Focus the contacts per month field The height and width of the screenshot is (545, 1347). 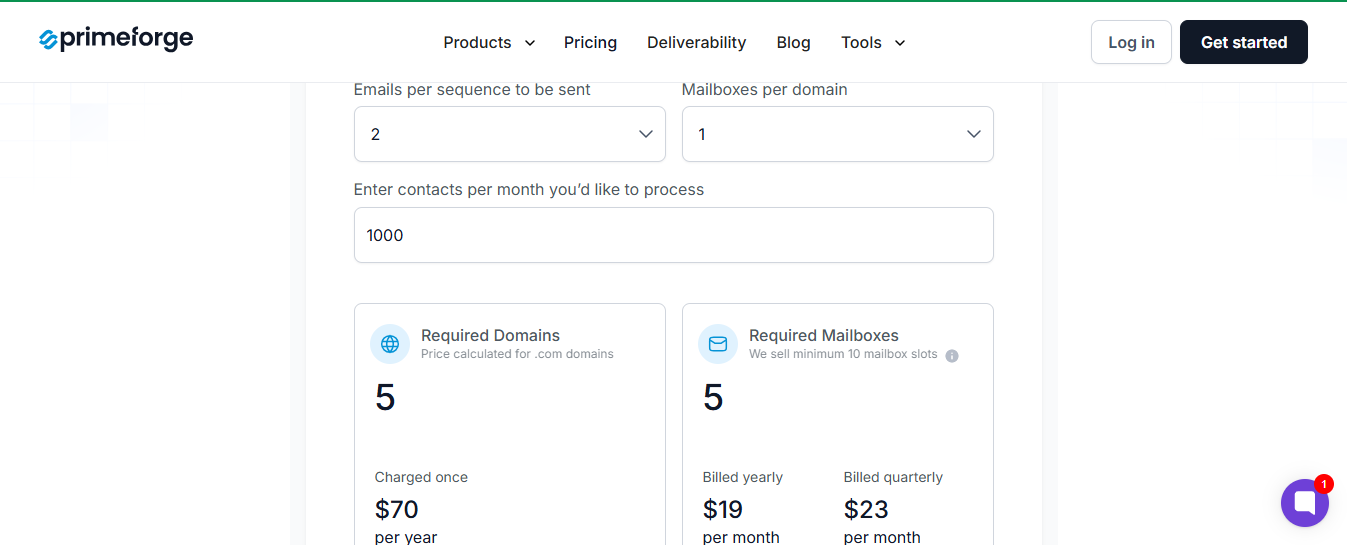[x=674, y=235]
